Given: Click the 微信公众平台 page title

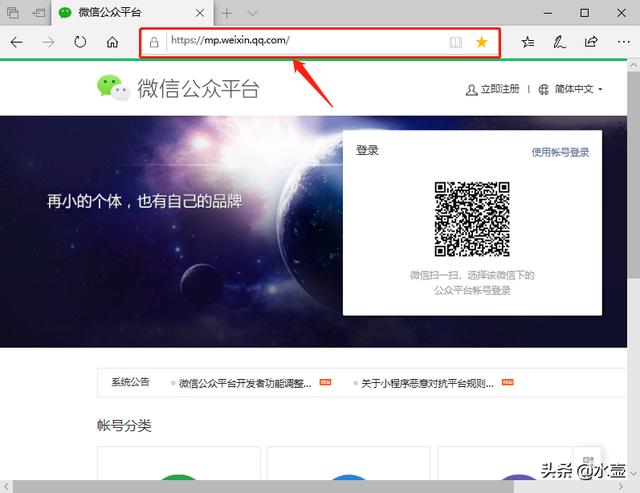Looking at the screenshot, I should point(198,89).
